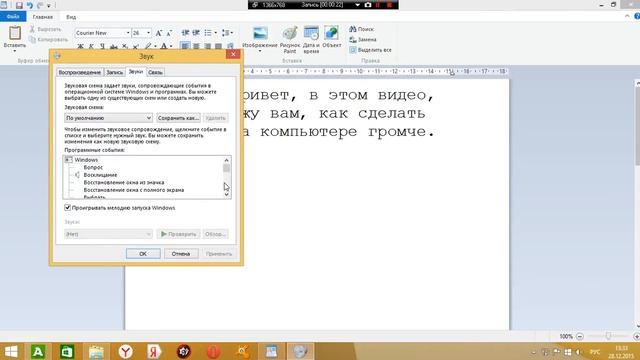Adjust the zoom slider in the status bar
This screenshot has width=640, height=360.
[x=608, y=336]
